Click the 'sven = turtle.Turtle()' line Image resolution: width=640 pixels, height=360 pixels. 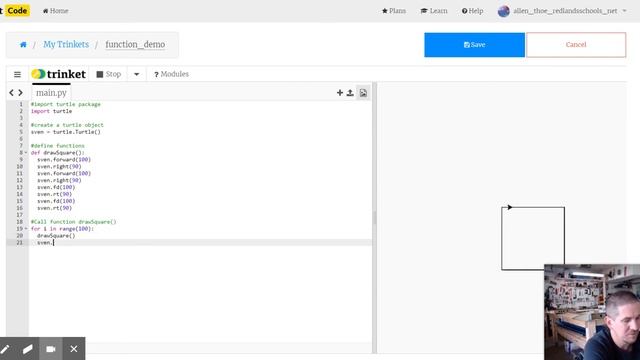coord(66,132)
